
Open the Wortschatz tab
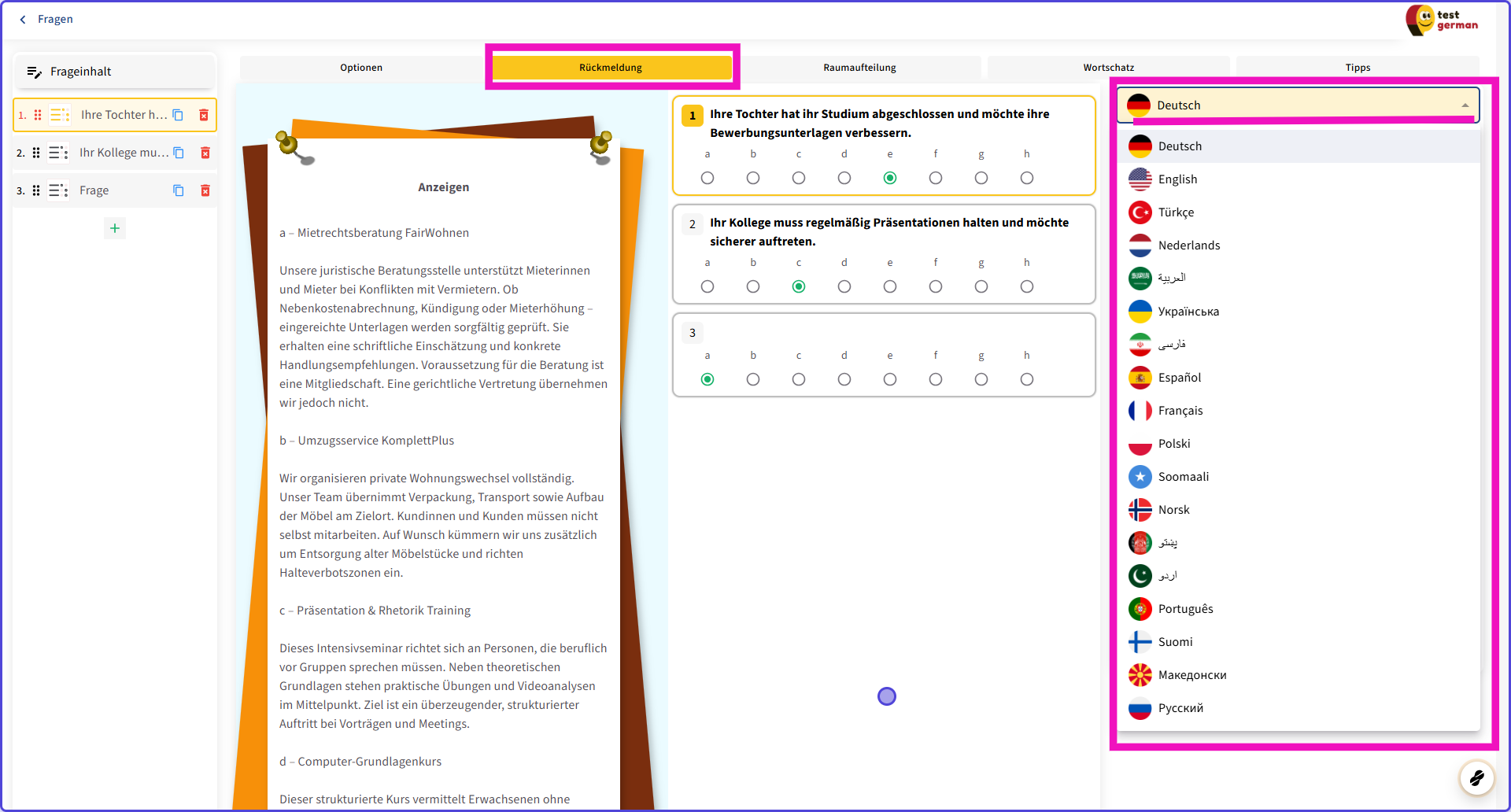coord(1108,68)
